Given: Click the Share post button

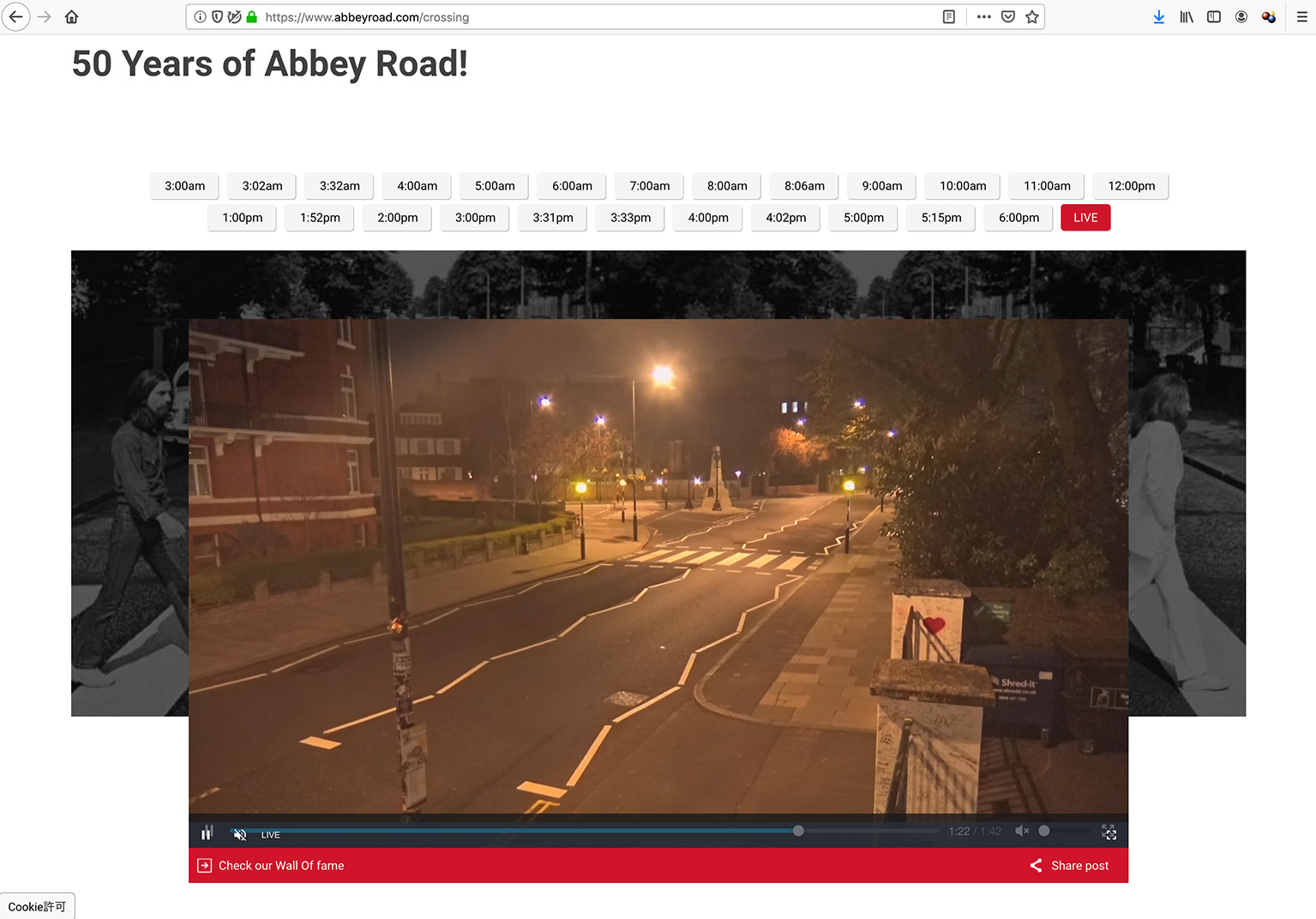Looking at the screenshot, I should (x=1069, y=866).
